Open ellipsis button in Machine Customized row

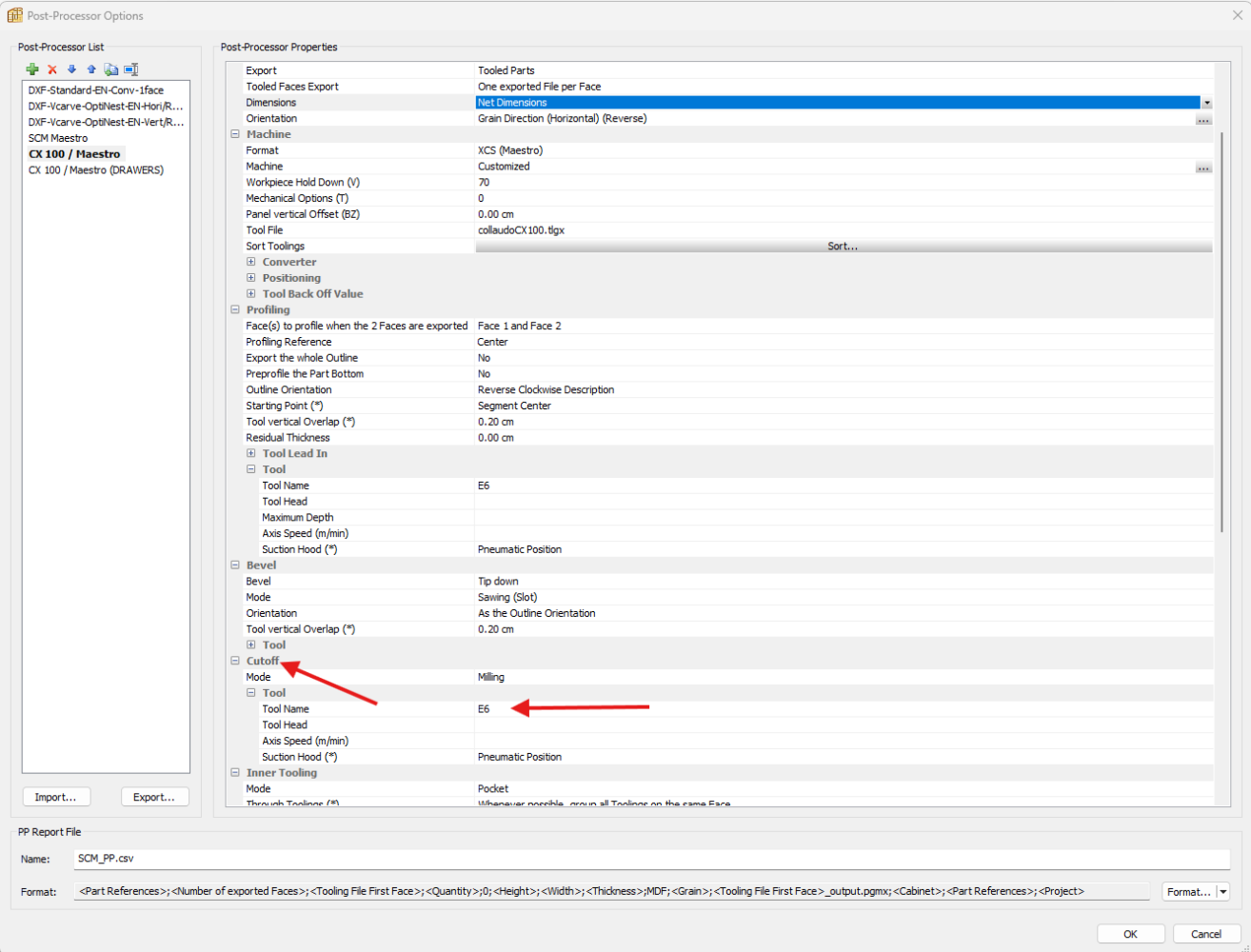click(x=1203, y=167)
